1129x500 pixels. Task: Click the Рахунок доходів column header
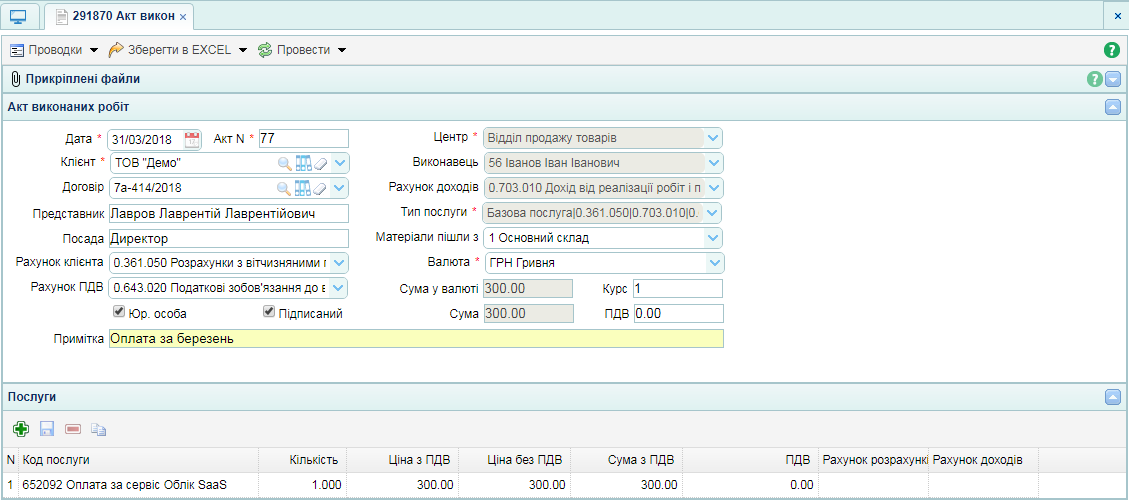click(x=983, y=460)
